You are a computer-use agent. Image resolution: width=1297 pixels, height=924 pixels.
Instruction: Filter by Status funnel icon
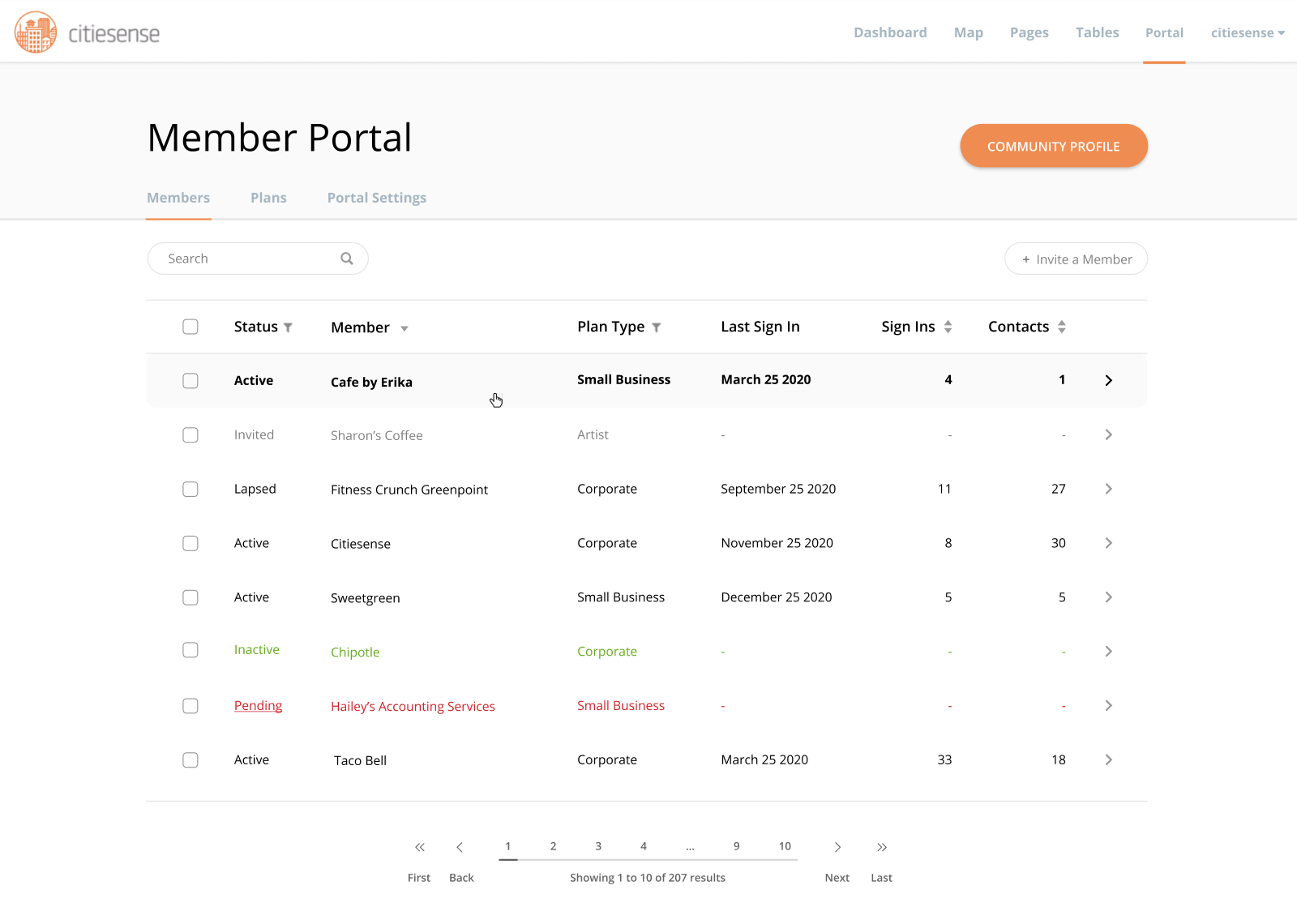(x=288, y=327)
